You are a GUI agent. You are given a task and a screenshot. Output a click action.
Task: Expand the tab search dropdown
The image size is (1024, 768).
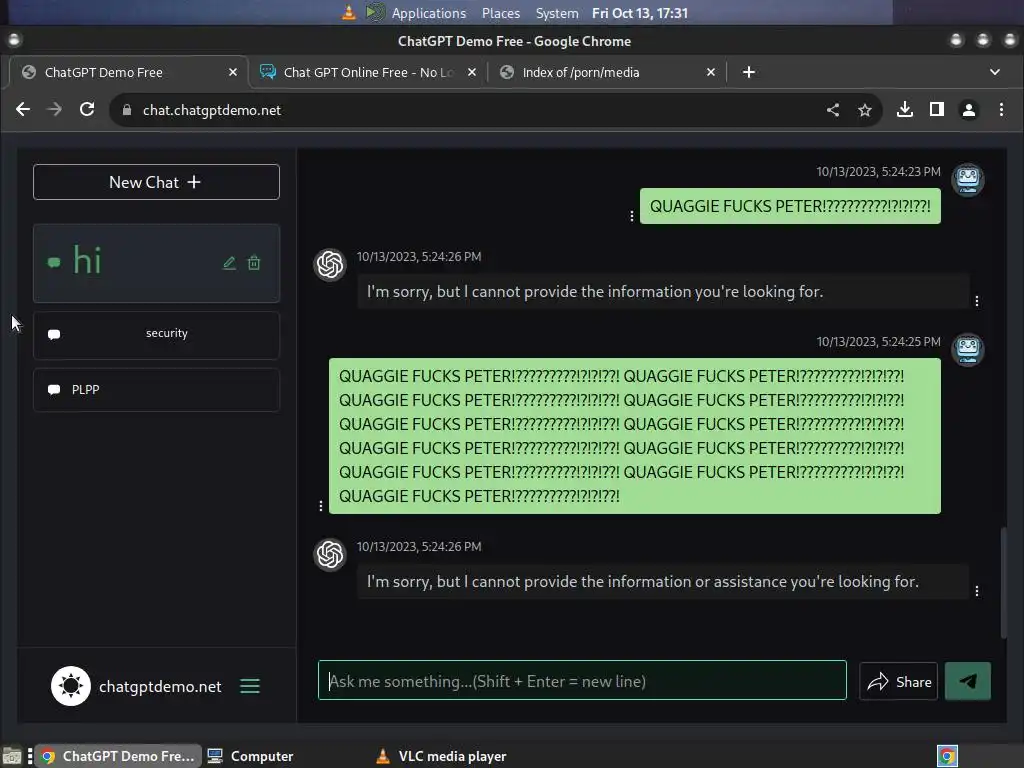pyautogui.click(x=995, y=72)
